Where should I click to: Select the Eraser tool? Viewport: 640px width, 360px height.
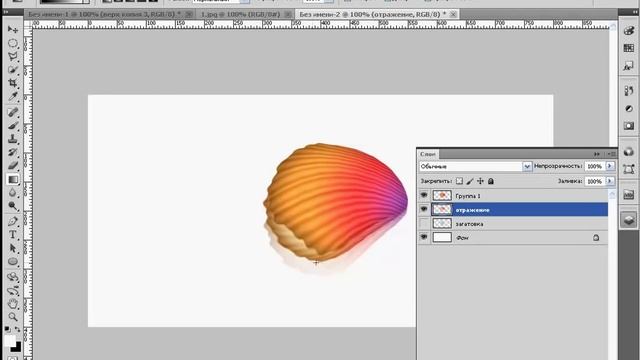(x=13, y=166)
